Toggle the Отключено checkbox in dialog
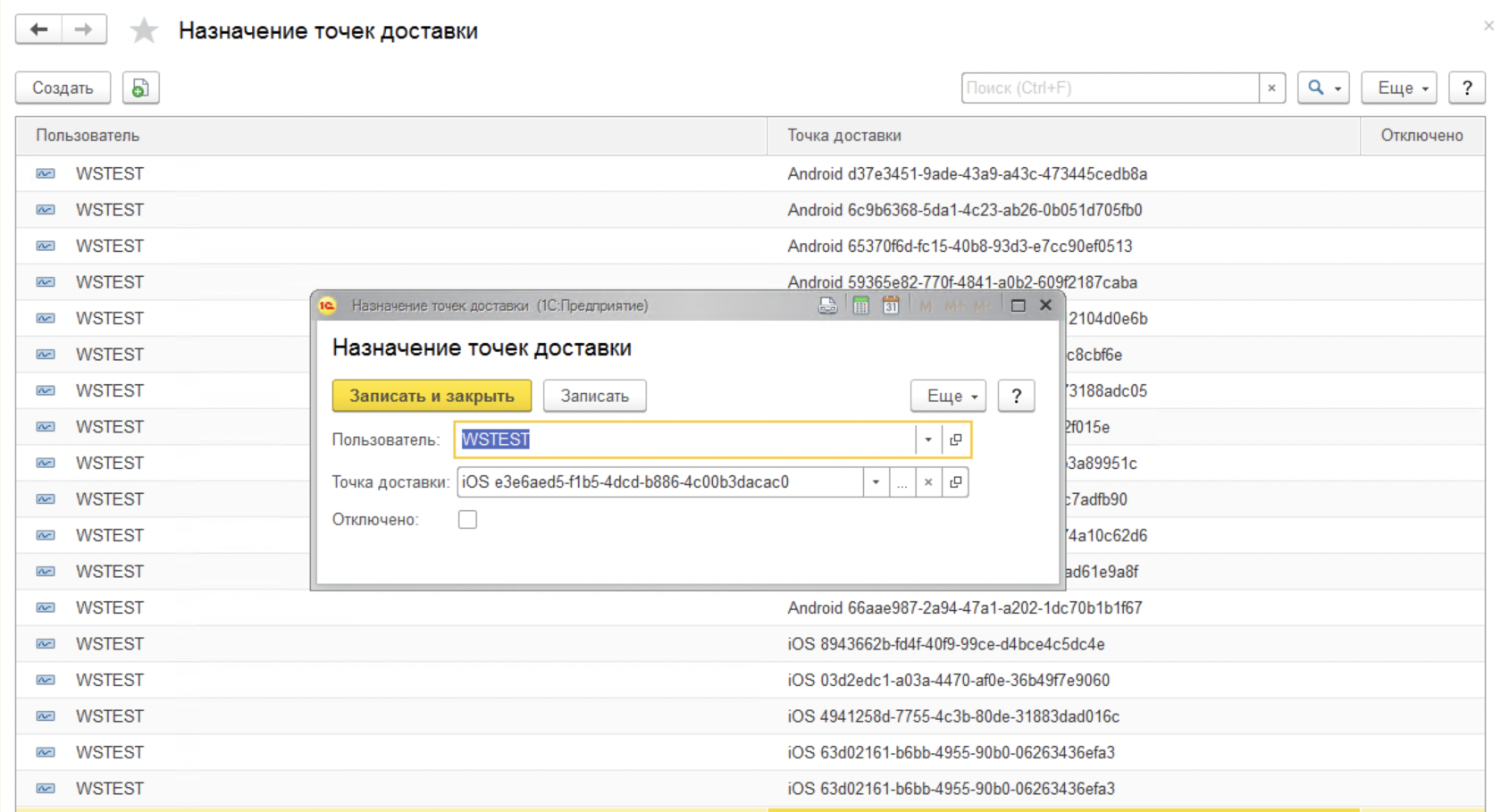This screenshot has width=1501, height=812. click(x=467, y=520)
